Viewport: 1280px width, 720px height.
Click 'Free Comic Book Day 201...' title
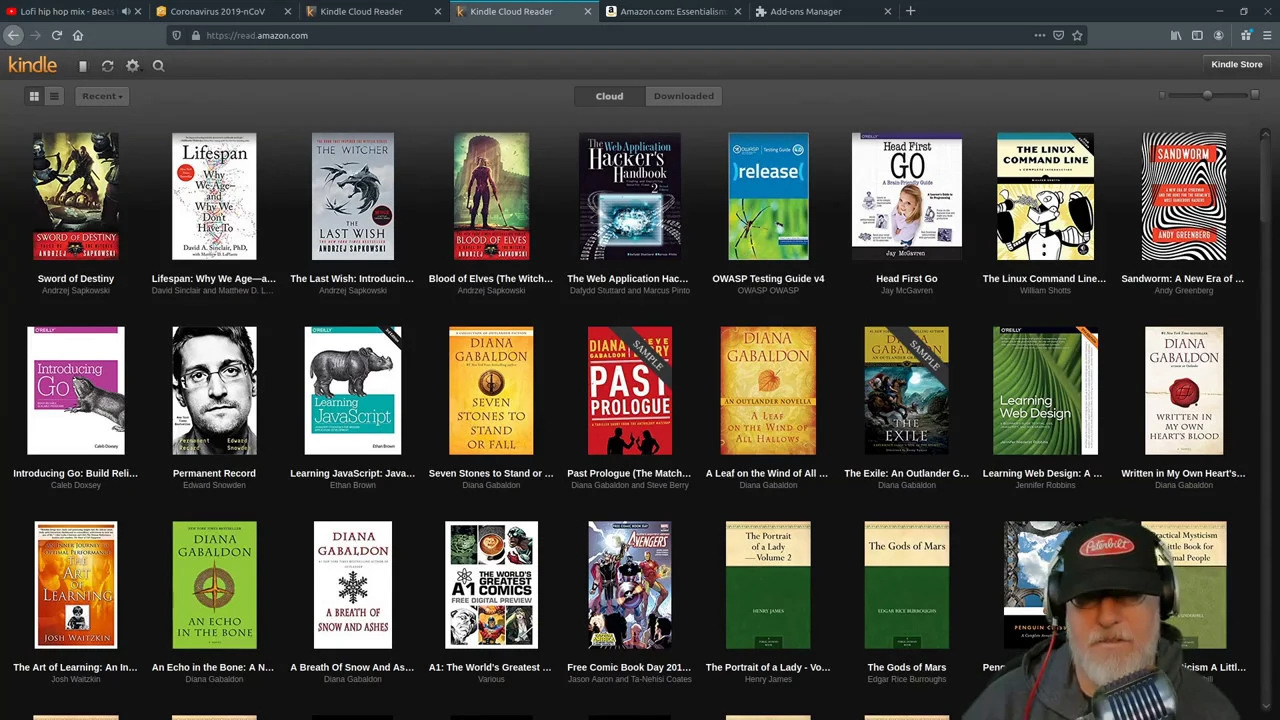click(629, 667)
